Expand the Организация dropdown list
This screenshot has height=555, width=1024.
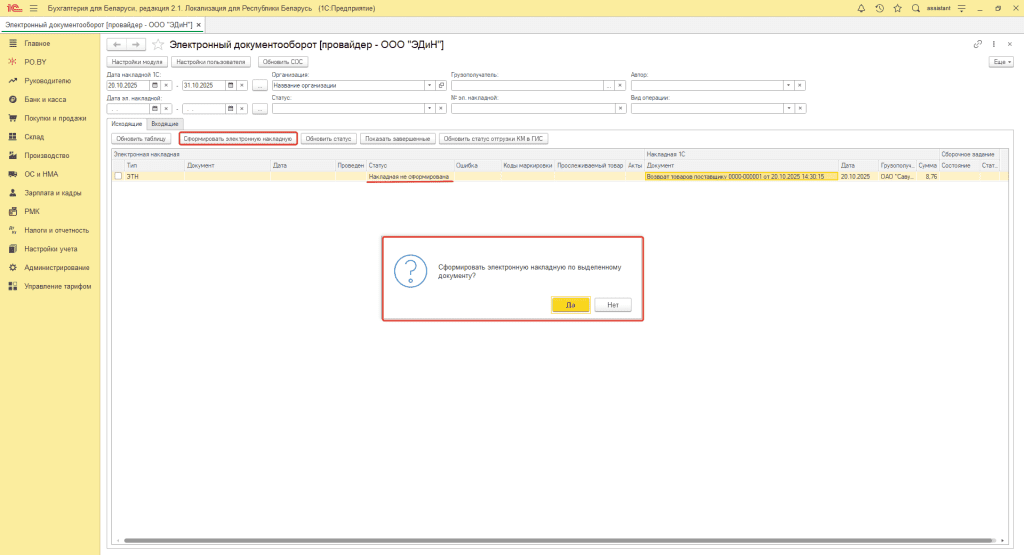[x=429, y=85]
